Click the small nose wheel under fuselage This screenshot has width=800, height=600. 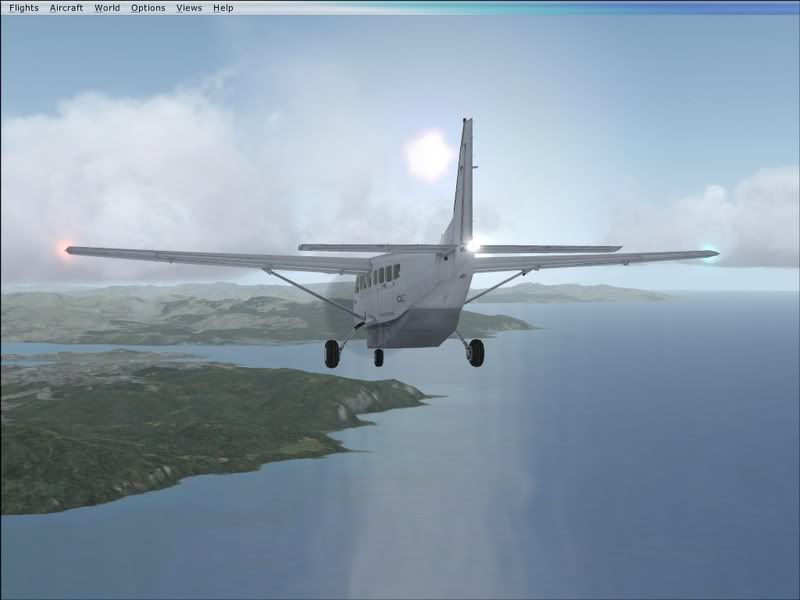coord(379,357)
